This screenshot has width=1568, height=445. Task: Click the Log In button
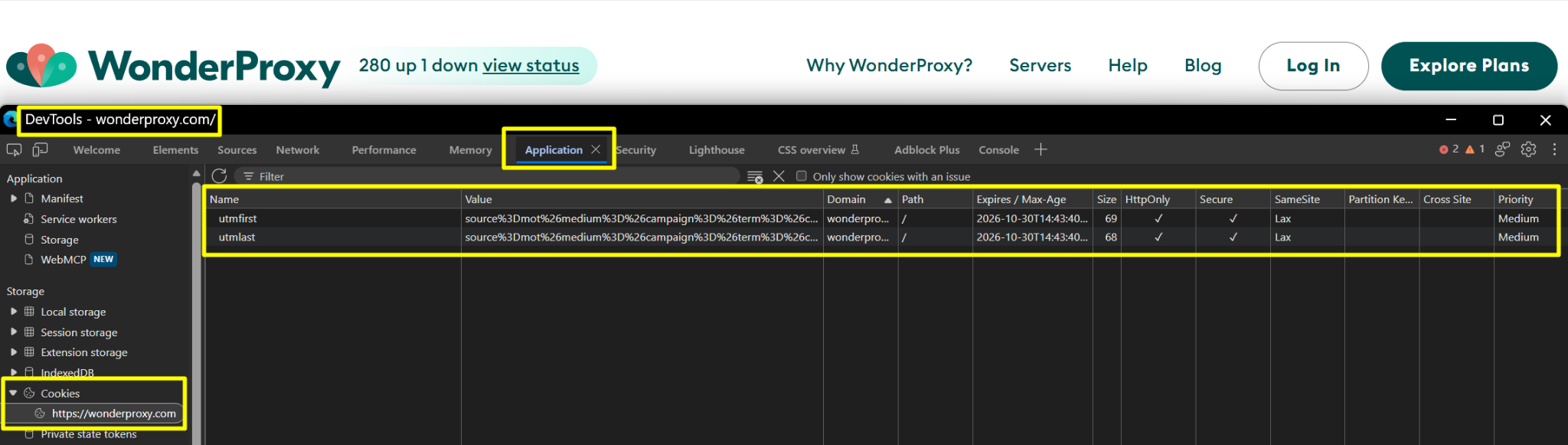[x=1313, y=66]
